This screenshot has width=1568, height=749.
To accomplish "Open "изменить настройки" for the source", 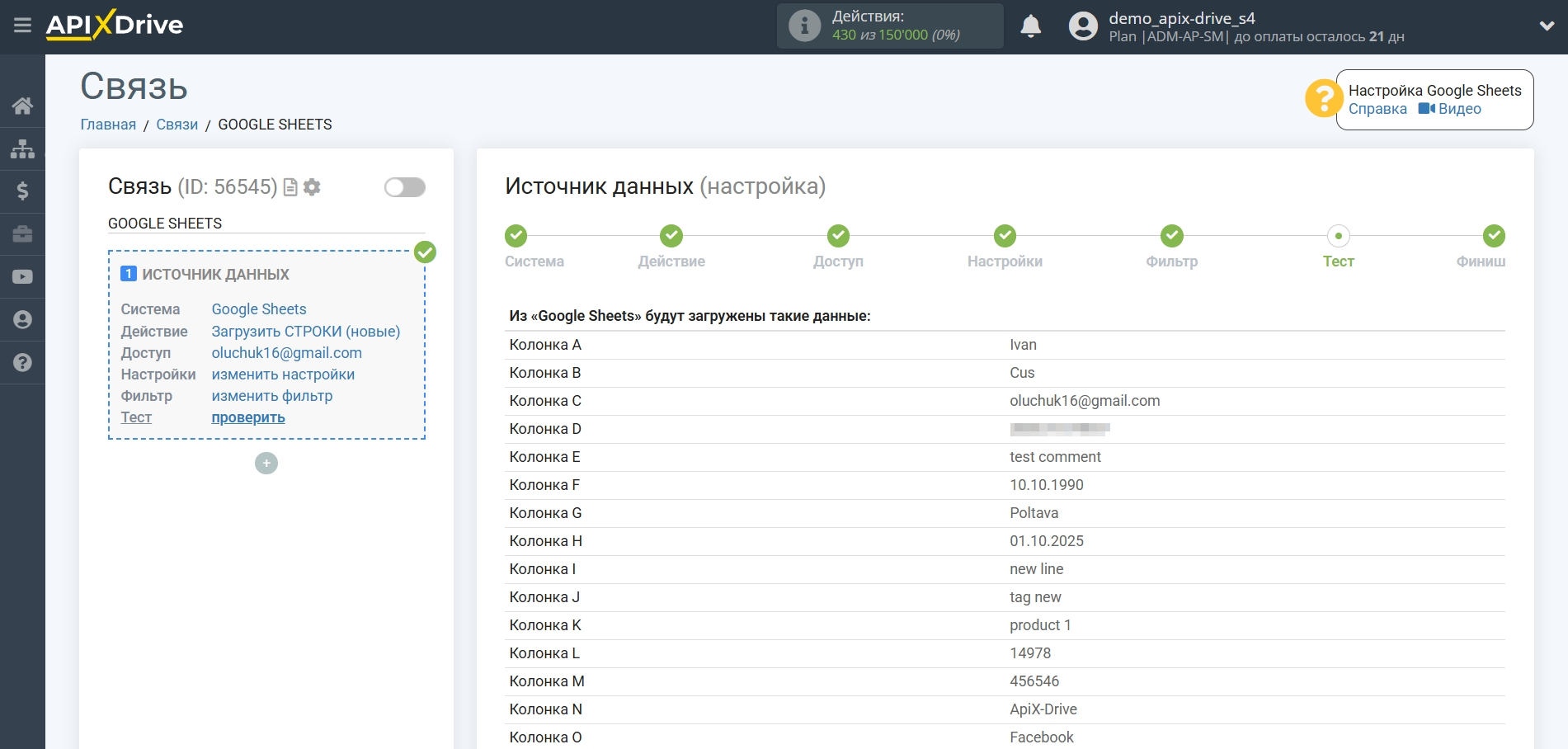I will coord(282,374).
